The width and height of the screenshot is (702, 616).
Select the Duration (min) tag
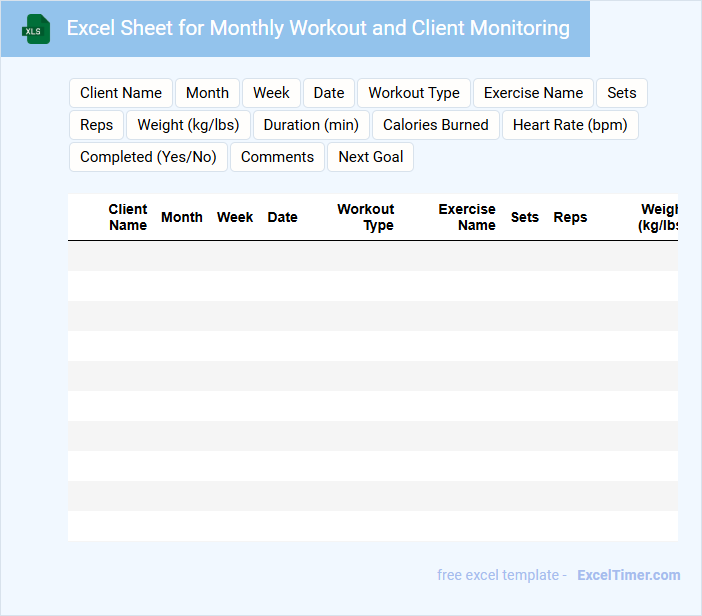(311, 125)
